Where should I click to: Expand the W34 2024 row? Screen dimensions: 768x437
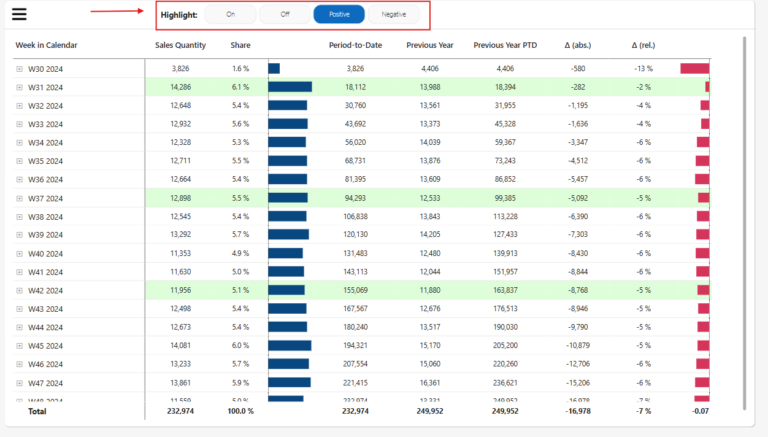(x=20, y=143)
